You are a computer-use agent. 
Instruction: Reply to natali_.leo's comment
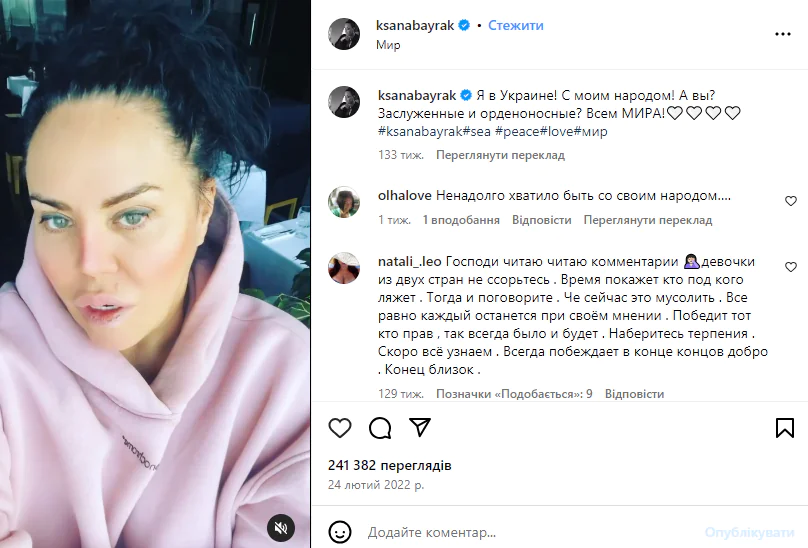pyautogui.click(x=634, y=394)
